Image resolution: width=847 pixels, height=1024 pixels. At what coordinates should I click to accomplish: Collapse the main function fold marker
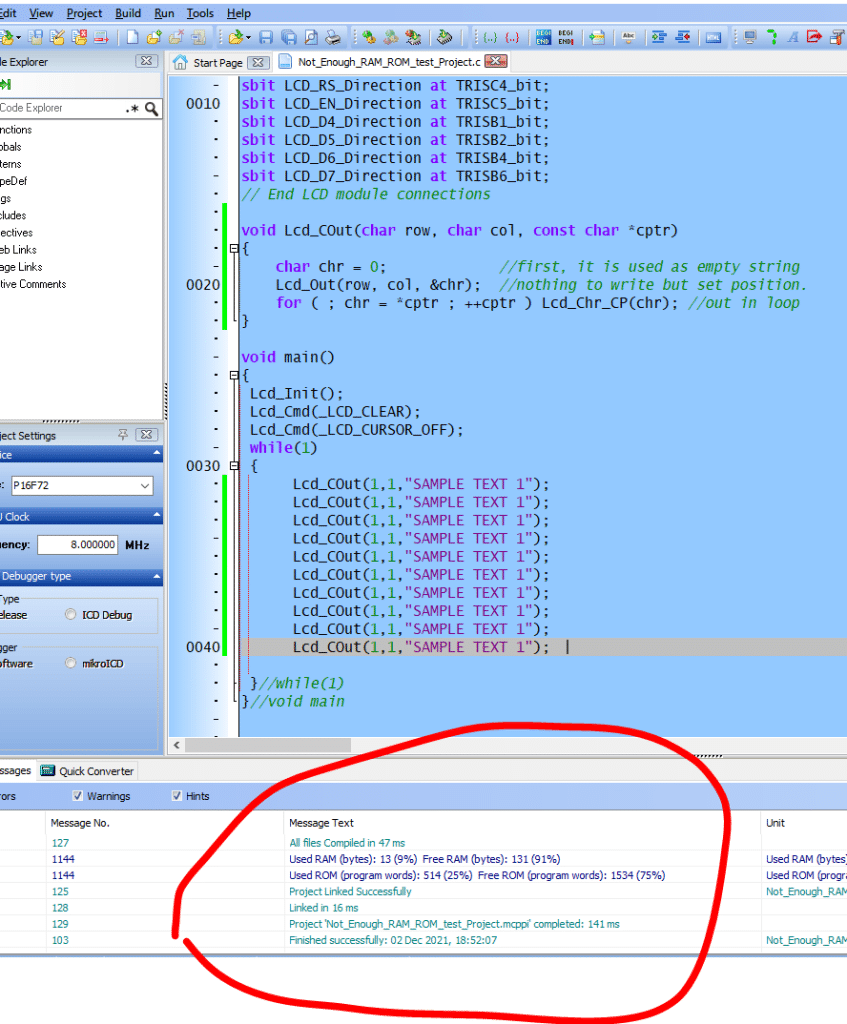click(234, 375)
